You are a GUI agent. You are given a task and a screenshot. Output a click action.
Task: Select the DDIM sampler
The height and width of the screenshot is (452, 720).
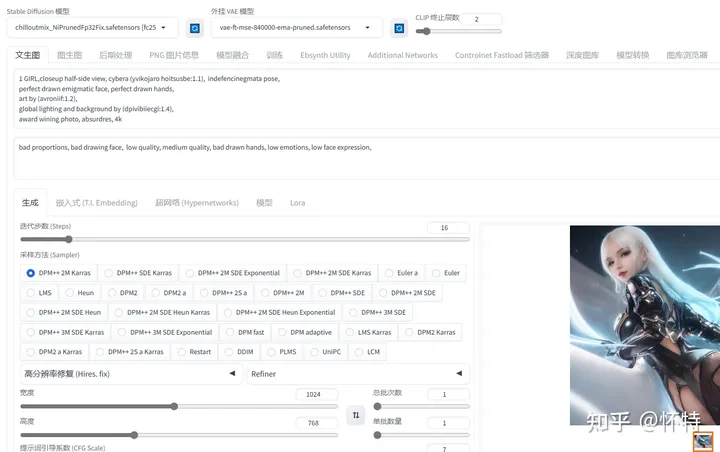239,352
